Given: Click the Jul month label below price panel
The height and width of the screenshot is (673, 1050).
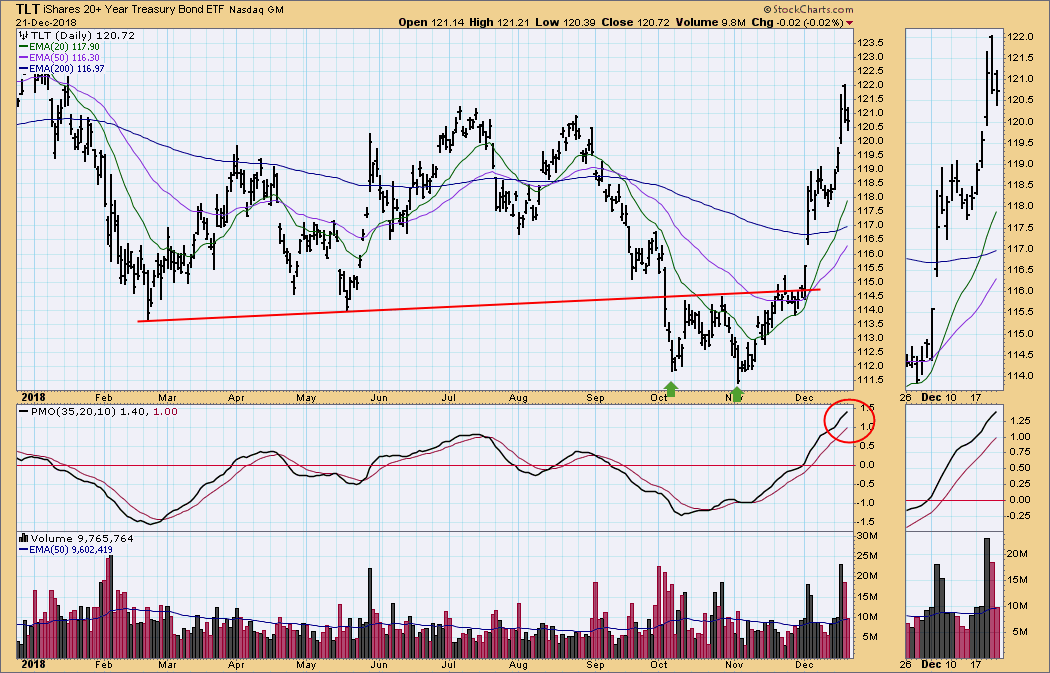Looking at the screenshot, I should point(449,398).
